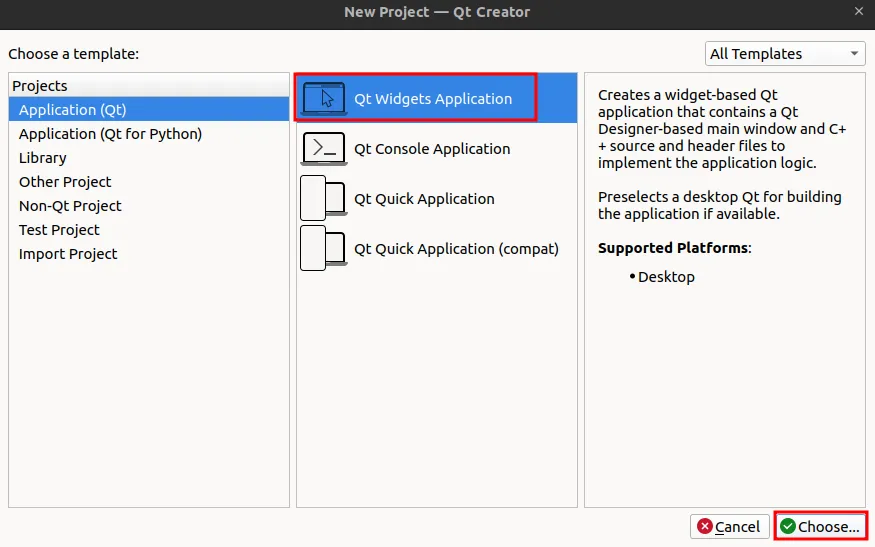Image resolution: width=875 pixels, height=547 pixels.
Task: Choose the Qt Console Application template label
Action: point(432,149)
